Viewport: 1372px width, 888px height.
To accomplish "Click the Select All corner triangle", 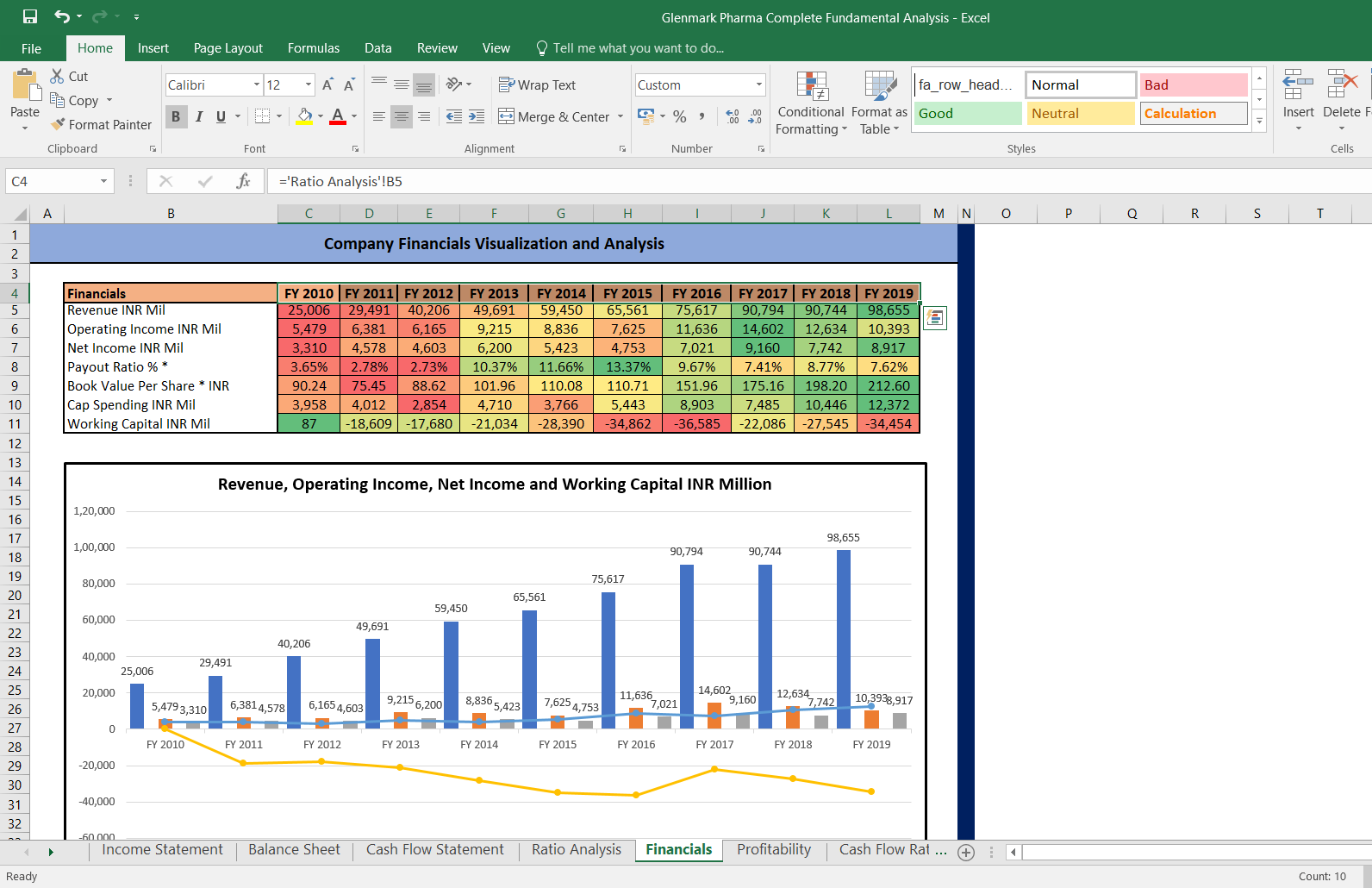I will click(x=19, y=214).
